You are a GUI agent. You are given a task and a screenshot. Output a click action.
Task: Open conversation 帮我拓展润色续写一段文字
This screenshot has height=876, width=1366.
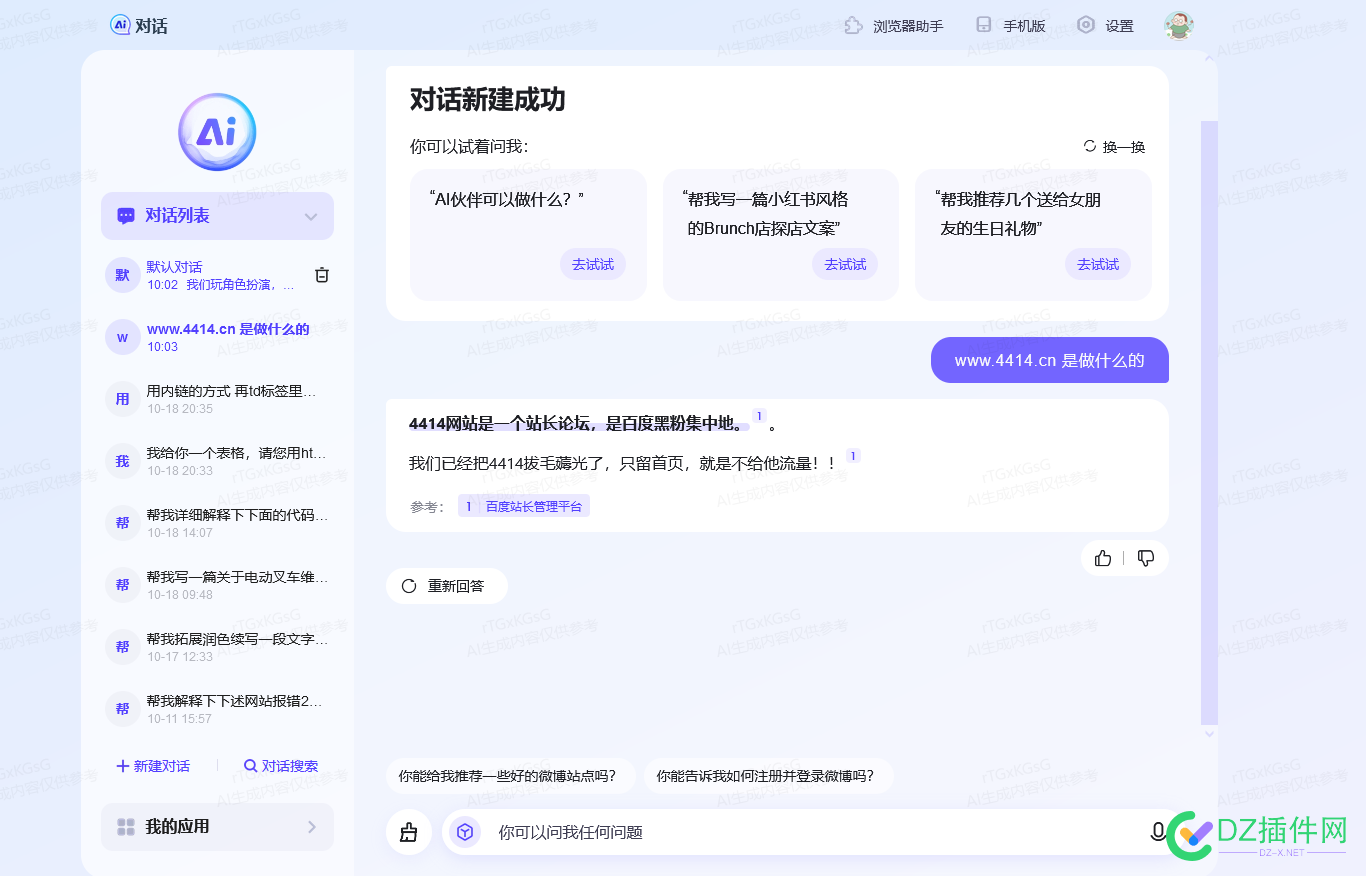(x=217, y=647)
